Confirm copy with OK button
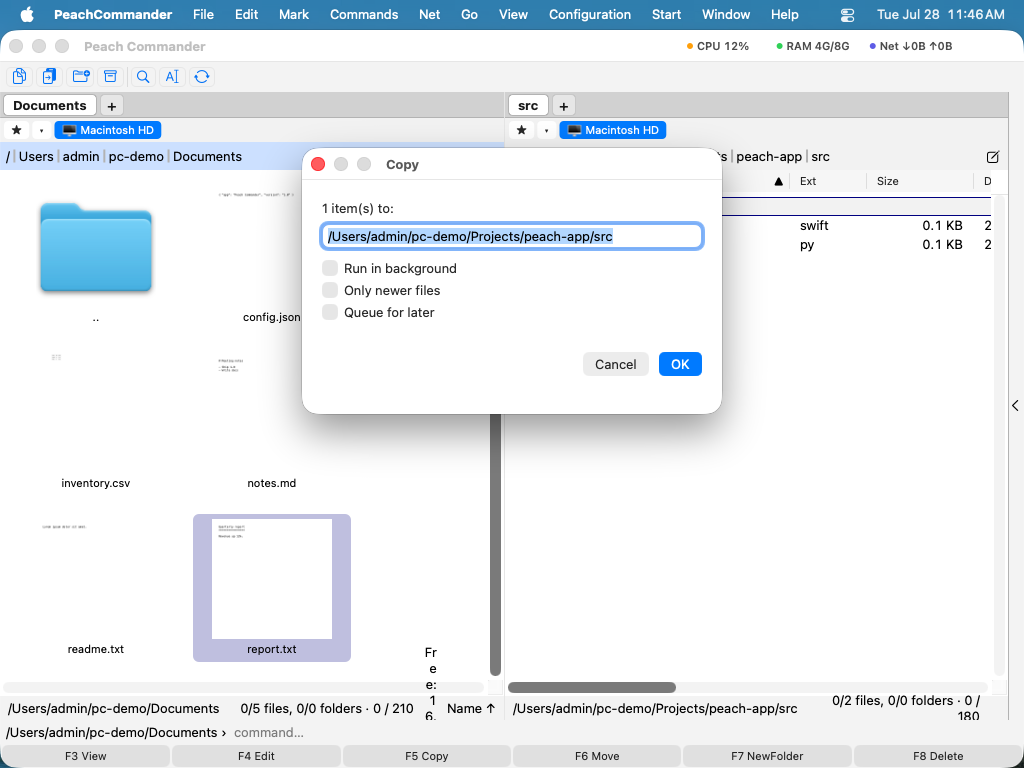Screen dimensions: 1024x768 680,364
